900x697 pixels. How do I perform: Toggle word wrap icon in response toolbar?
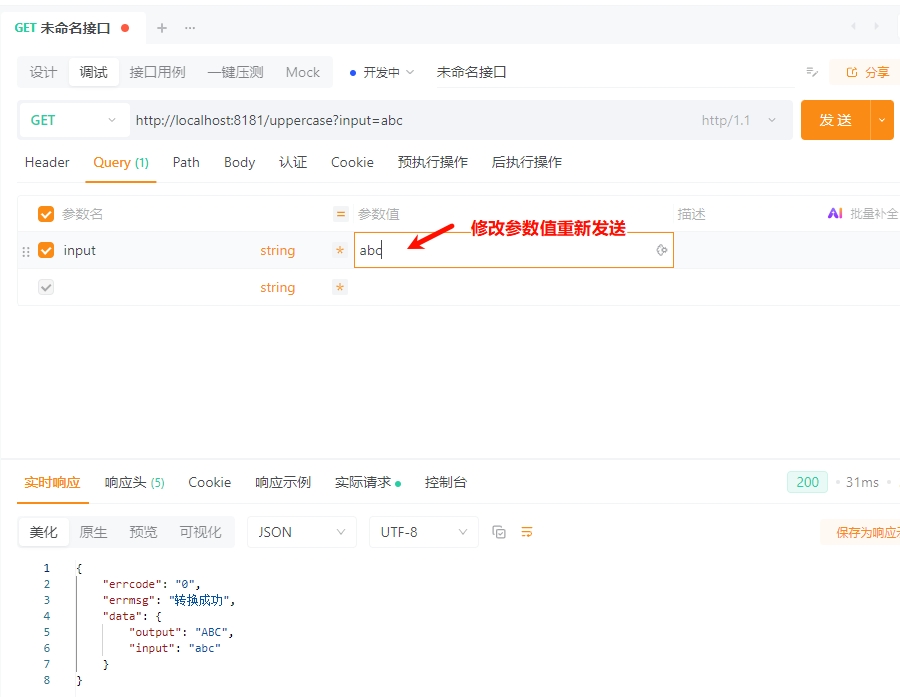point(527,532)
